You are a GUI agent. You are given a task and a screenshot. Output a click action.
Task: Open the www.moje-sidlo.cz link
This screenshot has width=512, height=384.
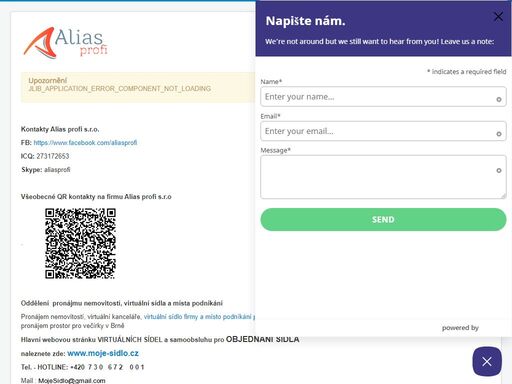[x=103, y=353]
